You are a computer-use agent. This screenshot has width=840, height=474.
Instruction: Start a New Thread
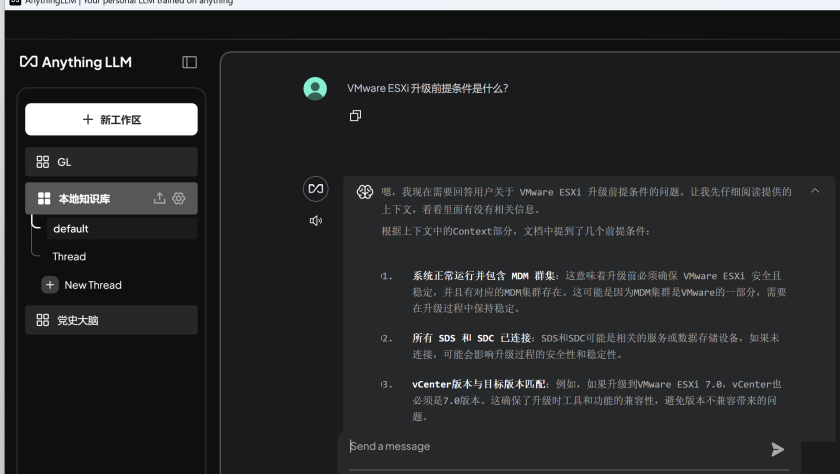click(81, 285)
